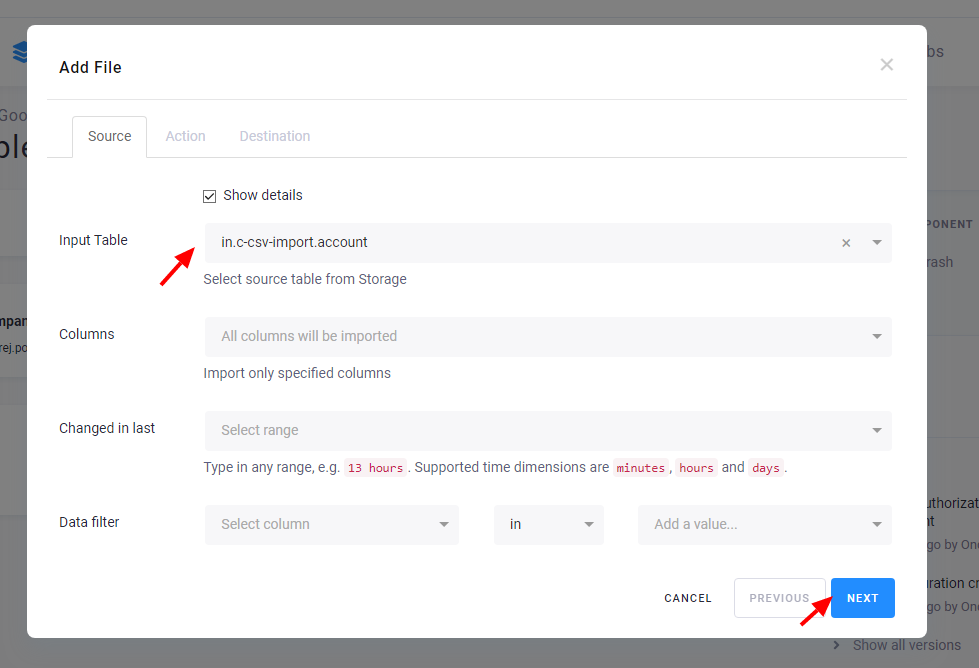
Task: Click the 'Import only specified columns' hint
Action: [297, 373]
